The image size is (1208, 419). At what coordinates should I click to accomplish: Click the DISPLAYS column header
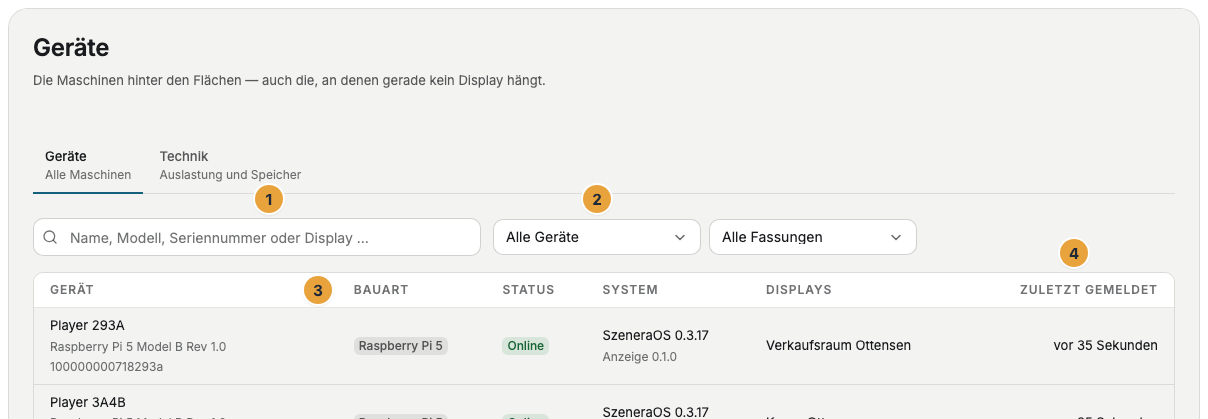point(799,290)
